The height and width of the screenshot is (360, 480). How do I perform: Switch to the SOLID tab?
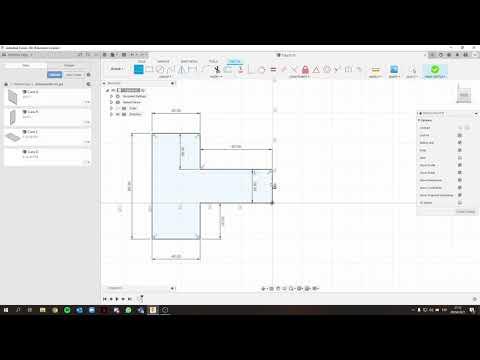tap(142, 61)
